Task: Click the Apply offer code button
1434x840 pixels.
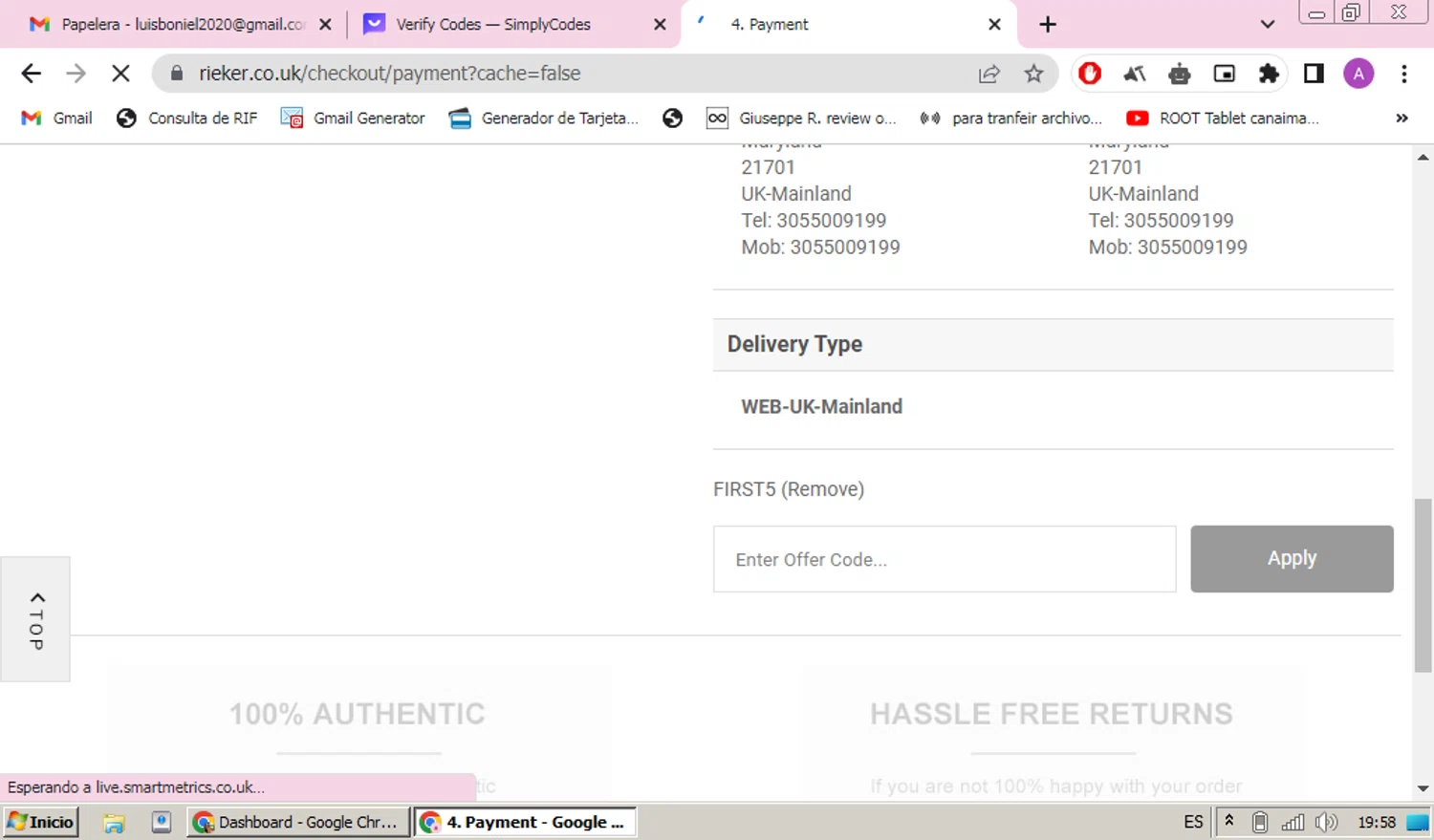Action: [x=1292, y=559]
